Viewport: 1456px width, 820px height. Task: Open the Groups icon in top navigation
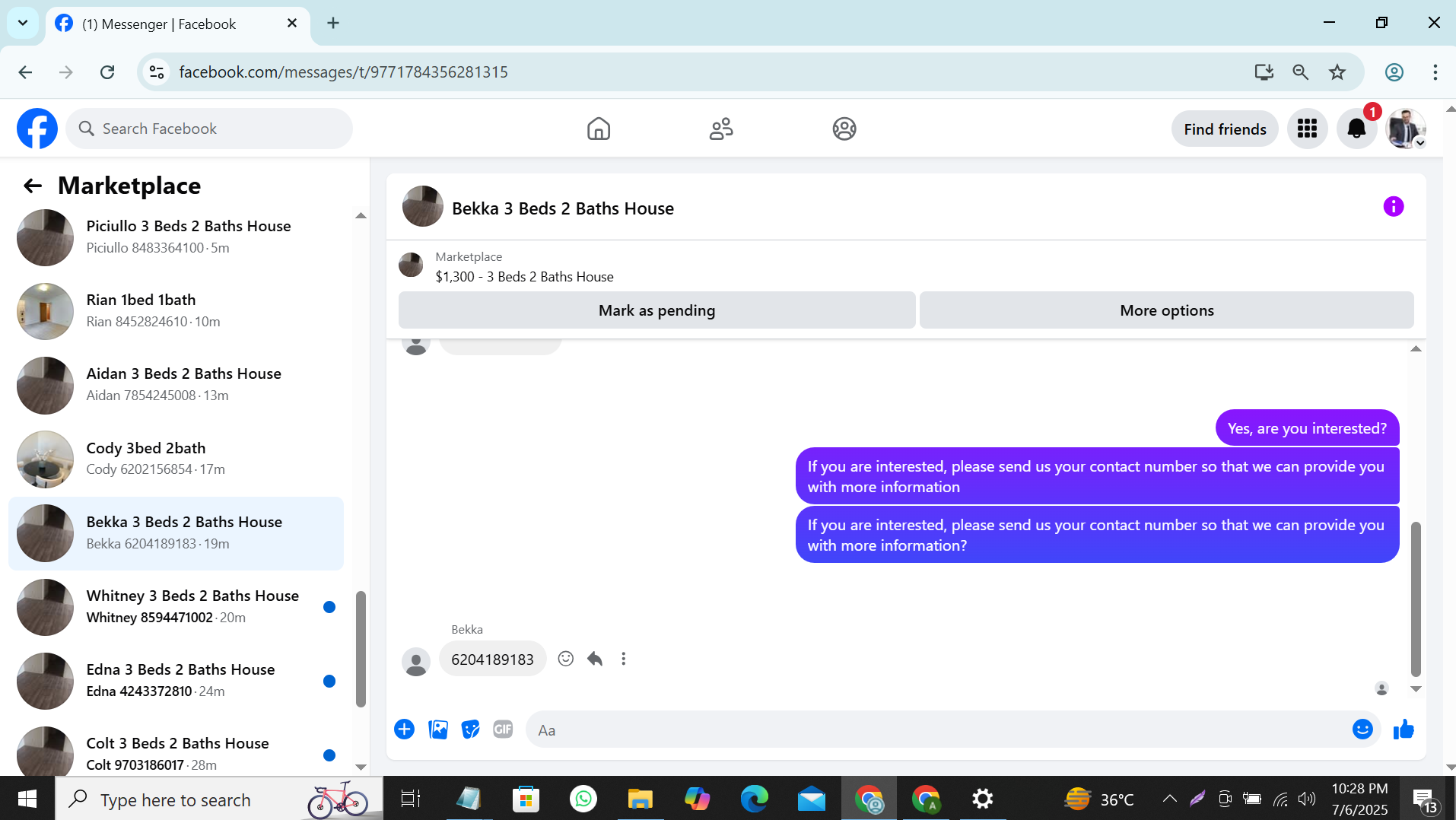click(844, 129)
